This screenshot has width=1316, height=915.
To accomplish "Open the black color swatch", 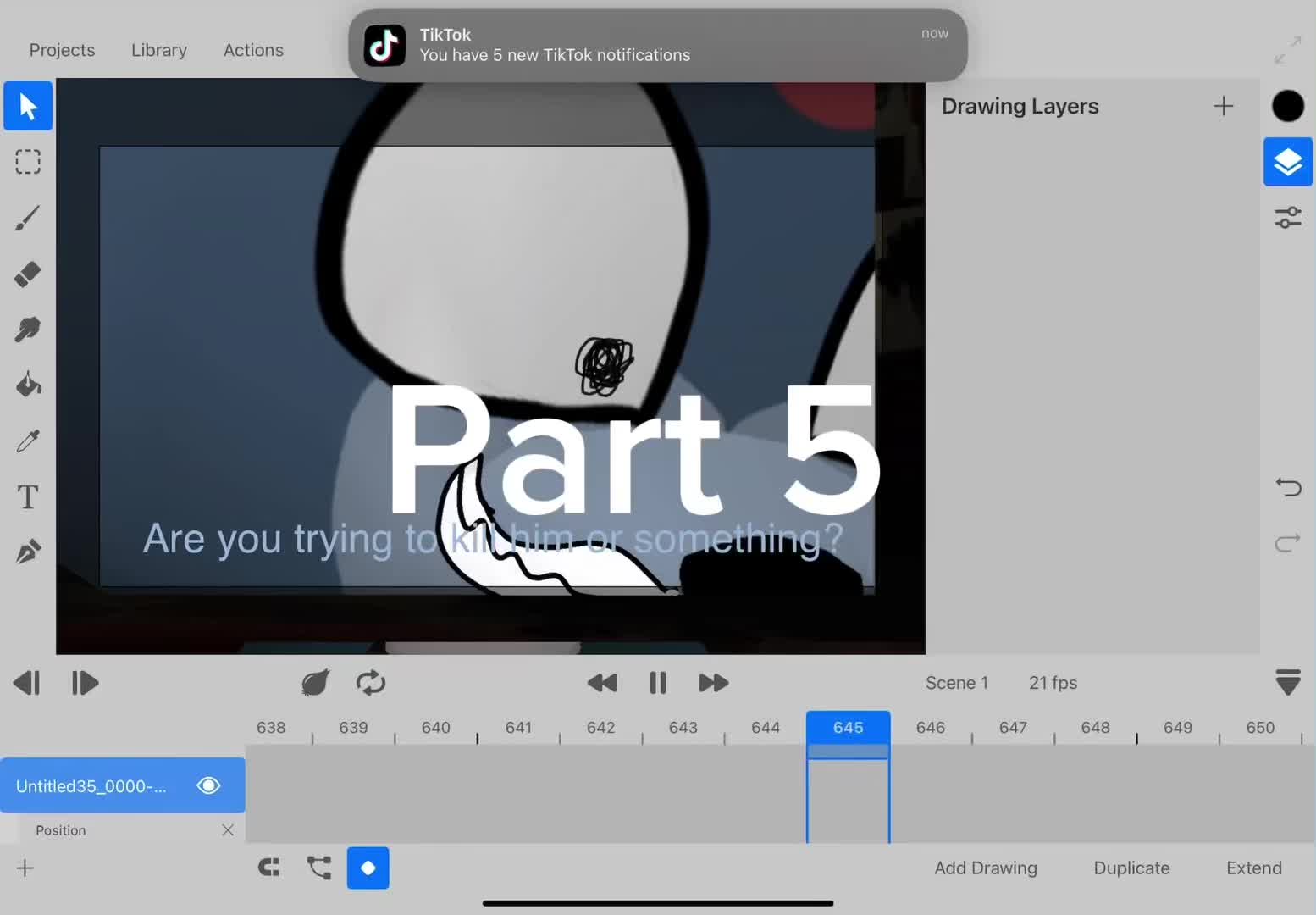I will tap(1287, 106).
